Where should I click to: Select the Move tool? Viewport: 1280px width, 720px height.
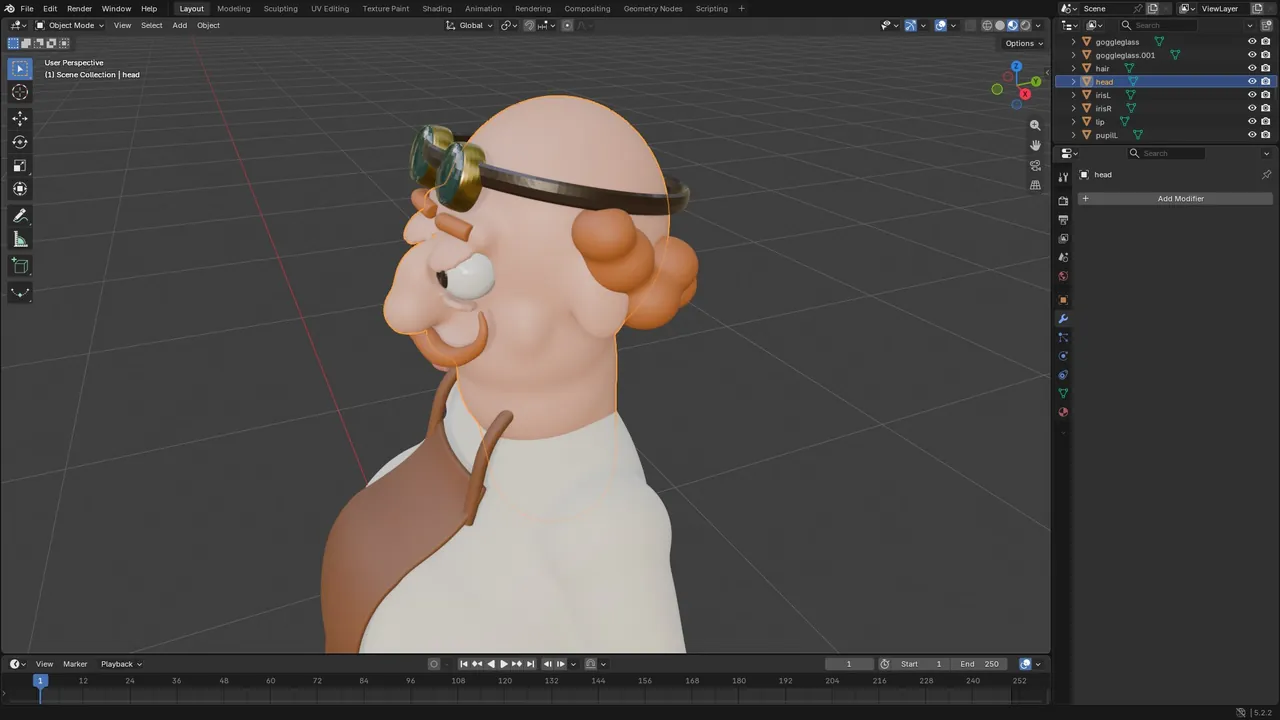[20, 118]
